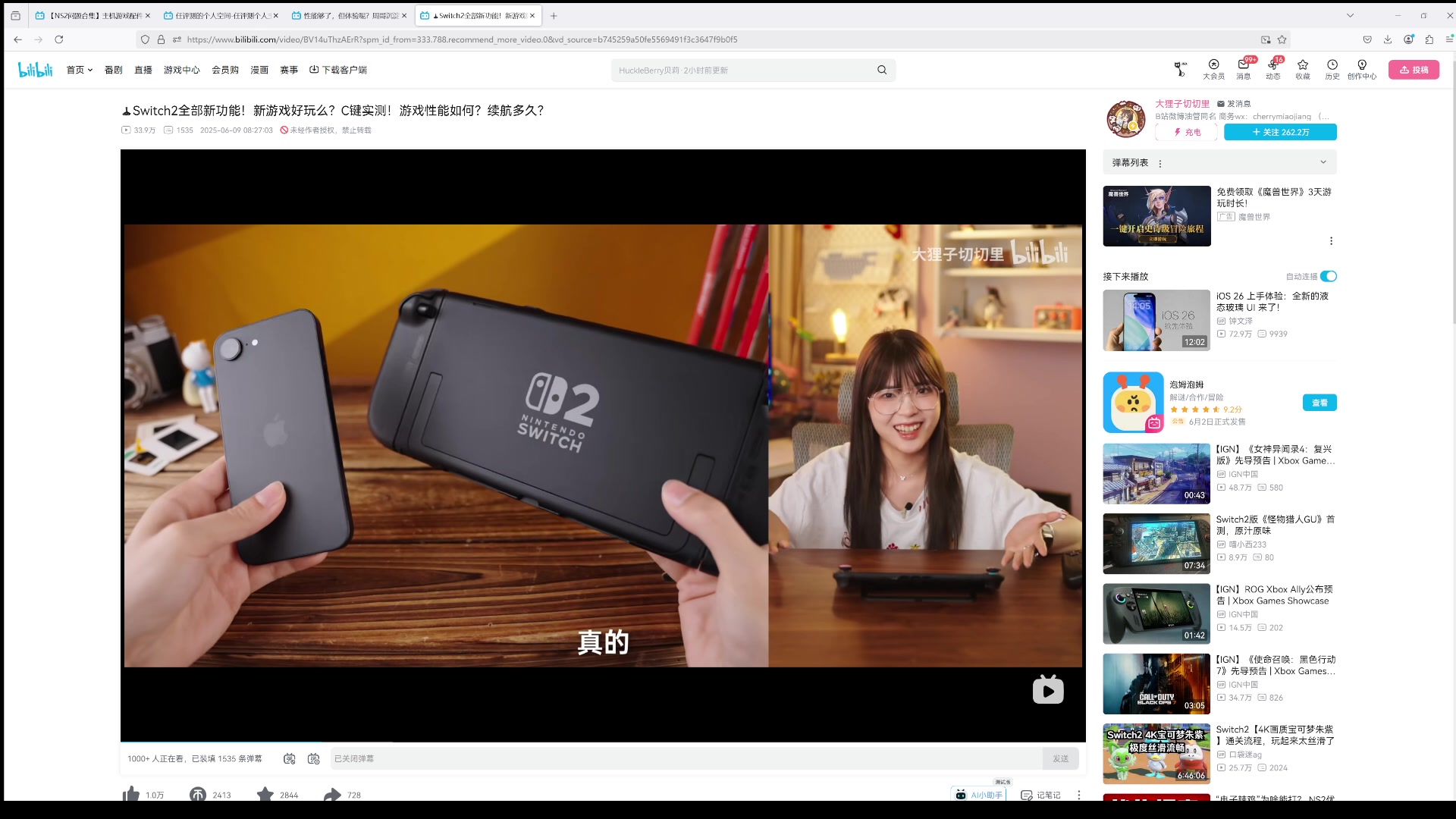Open browser downloads icon
Screen dimensions: 1456x819
1388,39
